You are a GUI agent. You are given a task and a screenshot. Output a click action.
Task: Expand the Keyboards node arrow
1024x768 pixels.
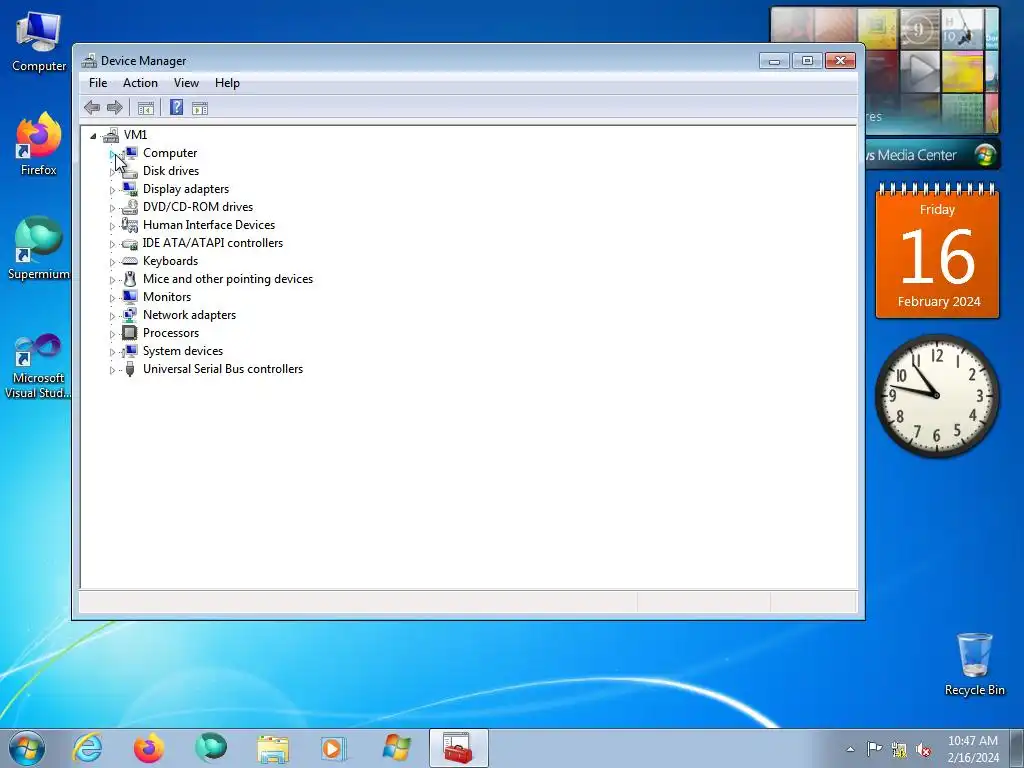tap(112, 262)
